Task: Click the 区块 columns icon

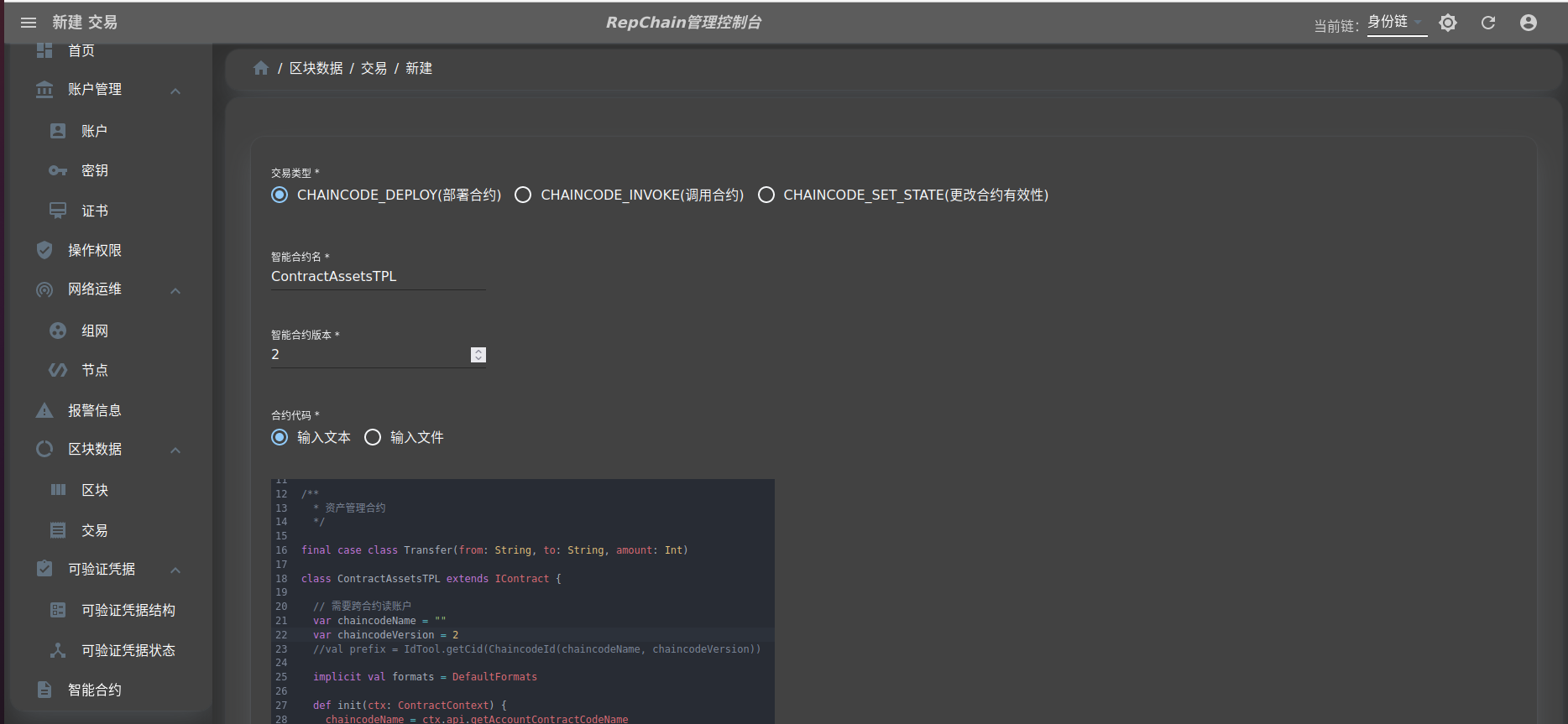Action: (x=58, y=490)
